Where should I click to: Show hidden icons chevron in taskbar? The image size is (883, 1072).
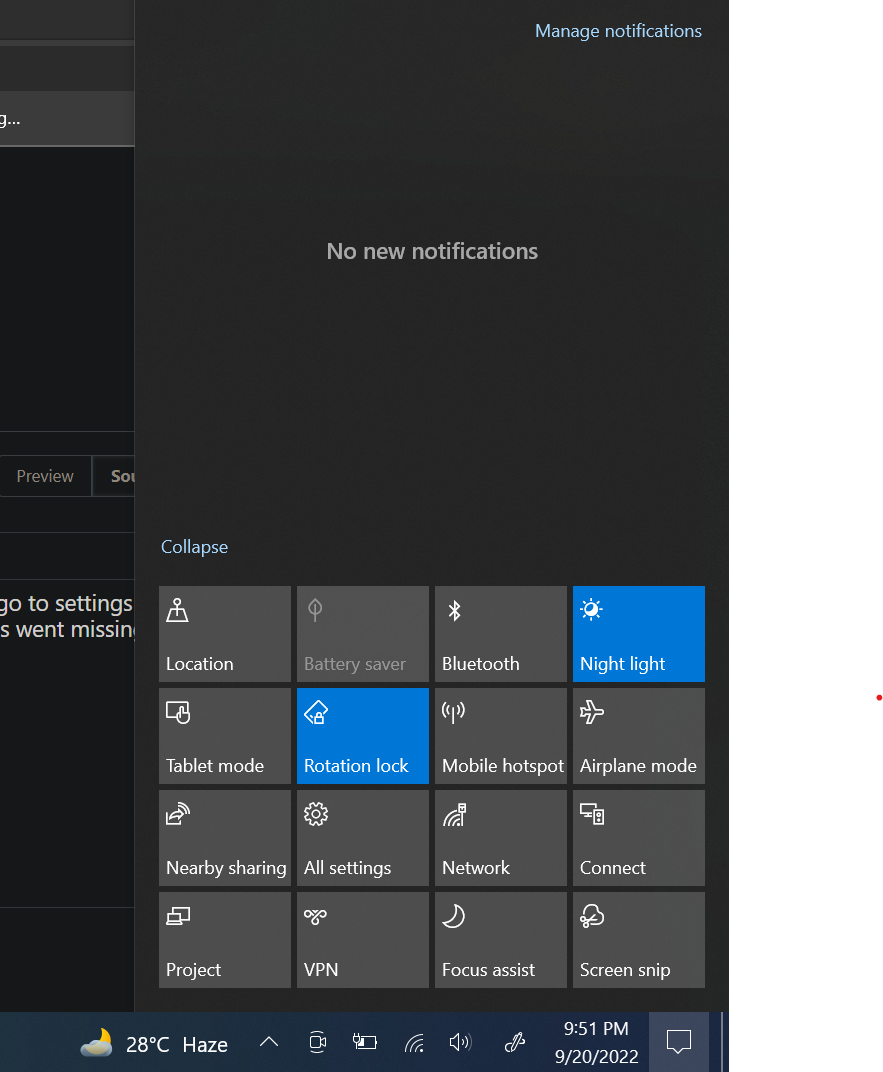point(269,1042)
